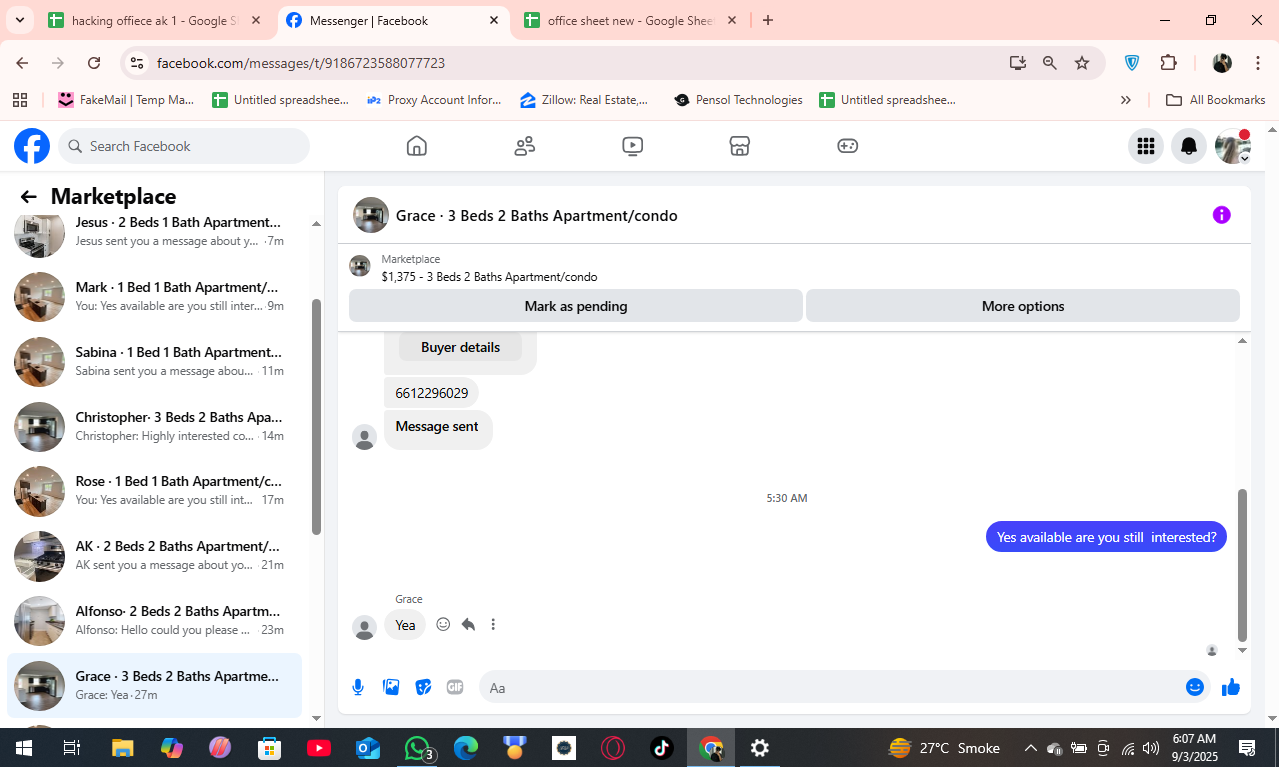1279x767 pixels.
Task: Open AK 2 Beds 2 Baths conversation
Action: (154, 555)
